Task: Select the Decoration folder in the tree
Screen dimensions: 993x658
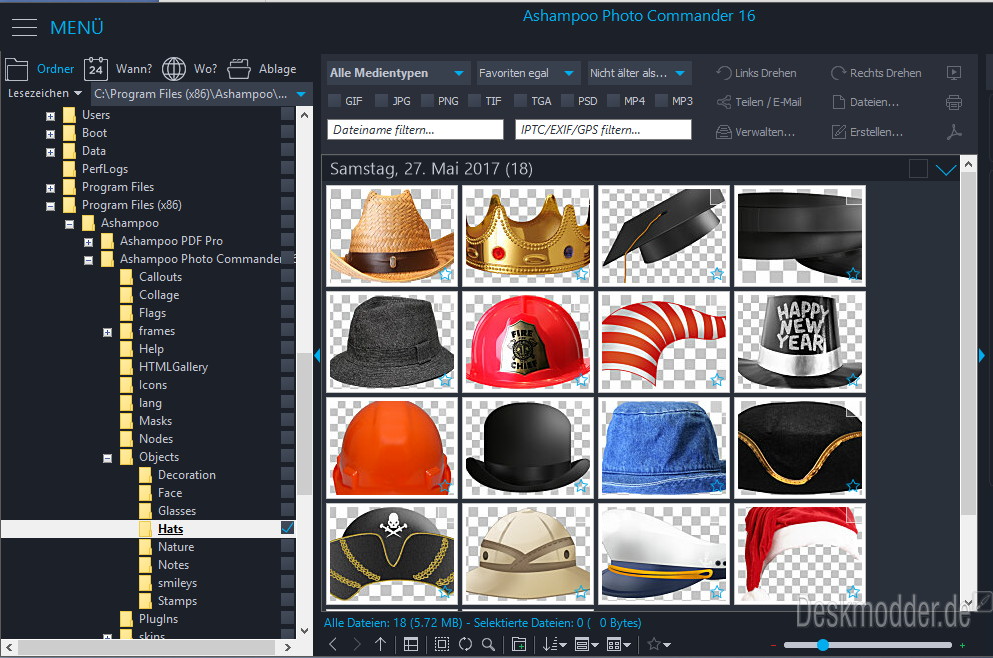Action: point(187,475)
